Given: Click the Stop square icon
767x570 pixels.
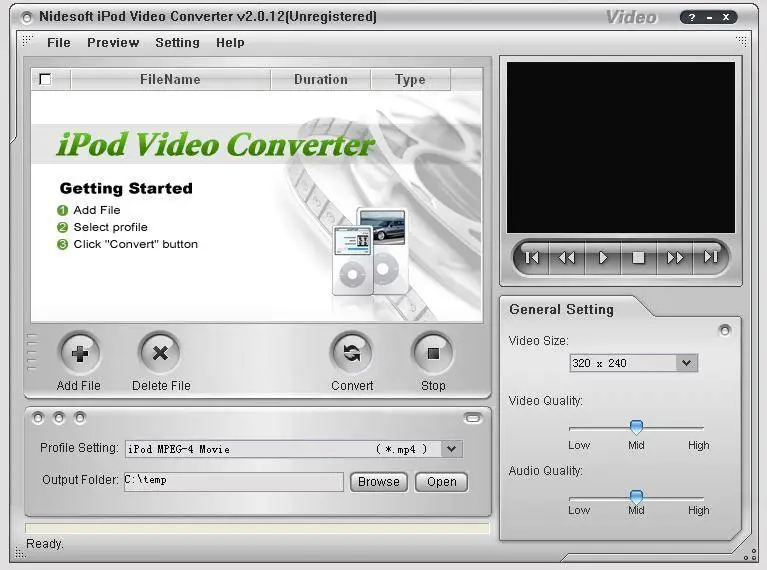Looking at the screenshot, I should point(433,353).
